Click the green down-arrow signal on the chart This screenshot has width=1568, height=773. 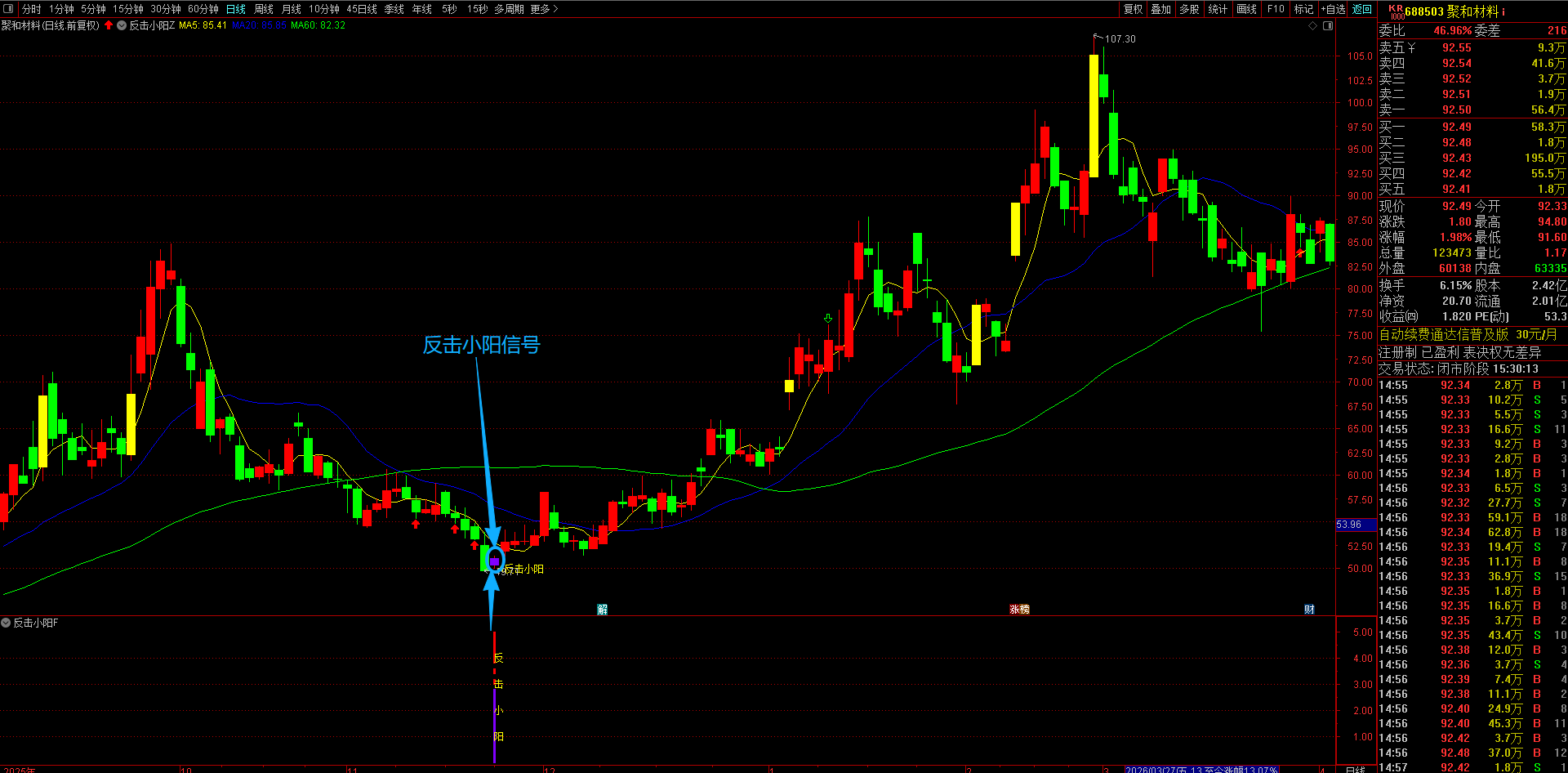pos(828,319)
